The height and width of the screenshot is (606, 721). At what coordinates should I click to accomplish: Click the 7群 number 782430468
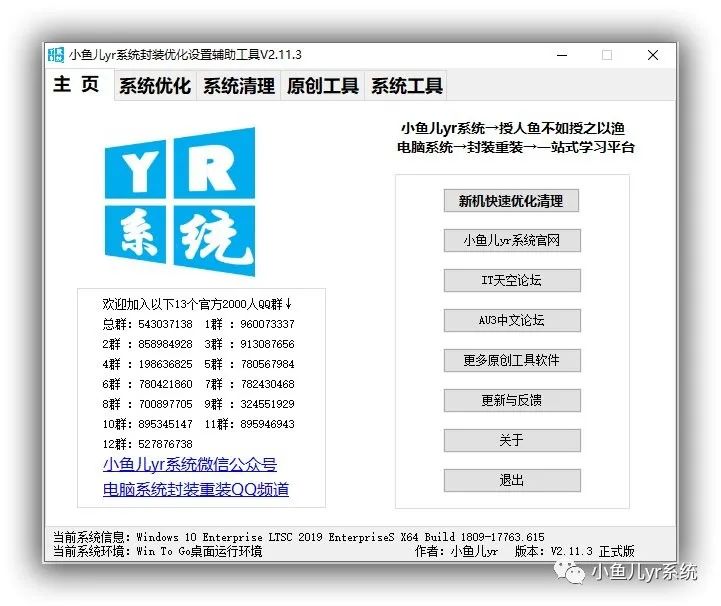point(267,384)
